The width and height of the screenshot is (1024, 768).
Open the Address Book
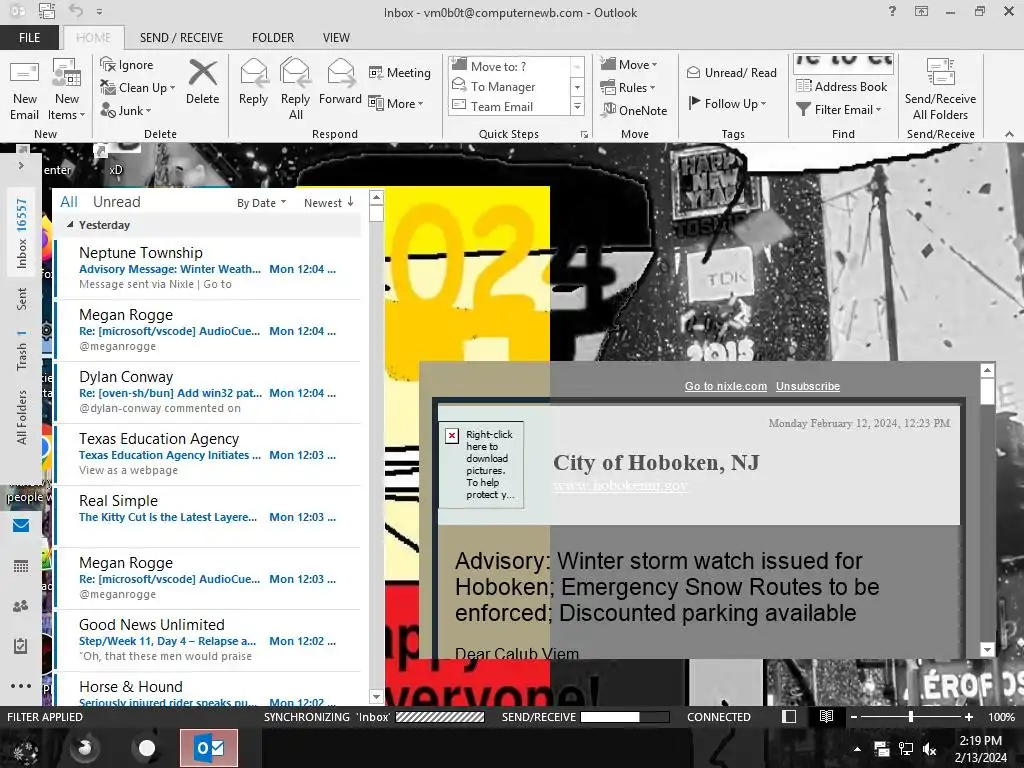point(842,86)
